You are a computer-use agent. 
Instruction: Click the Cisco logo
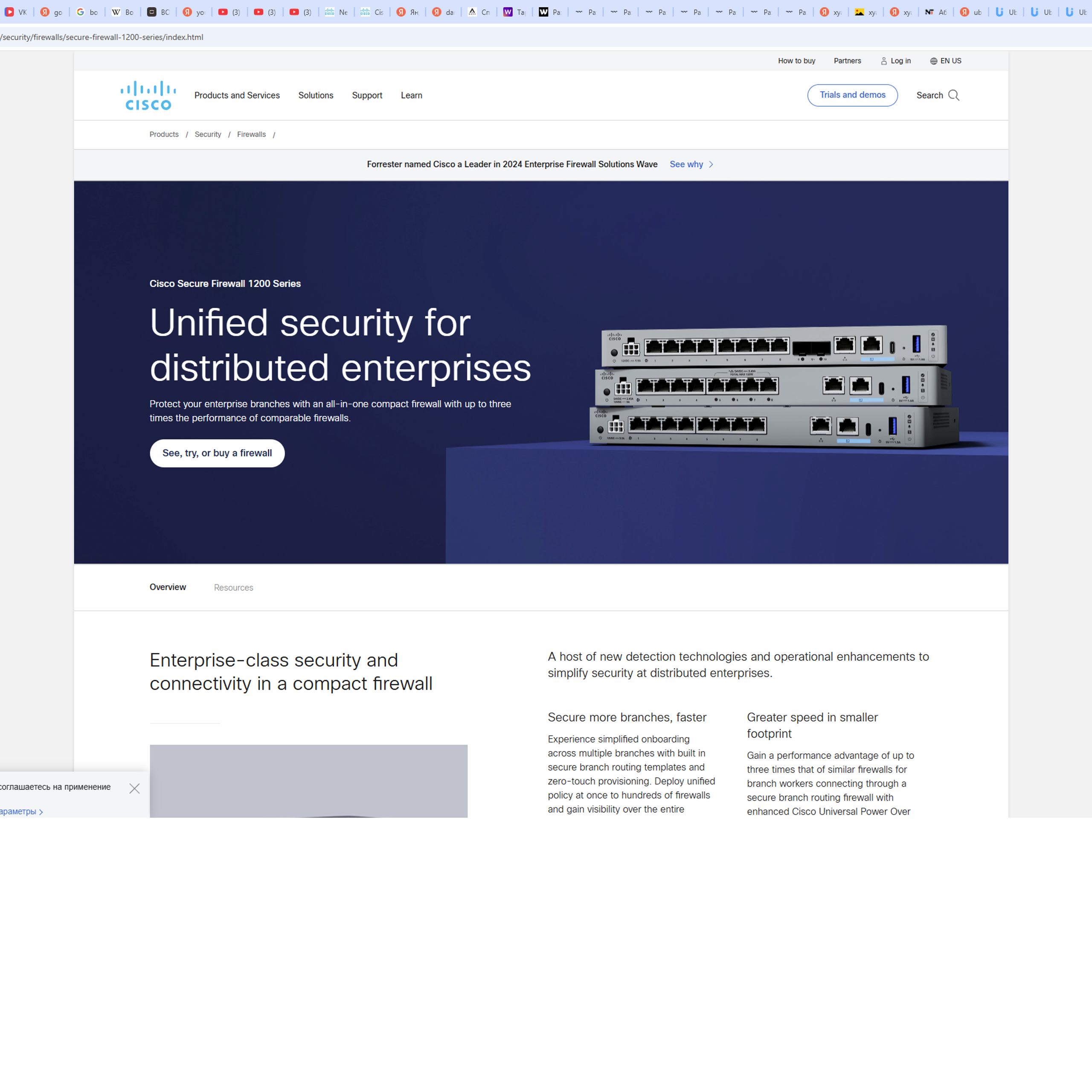tap(148, 96)
